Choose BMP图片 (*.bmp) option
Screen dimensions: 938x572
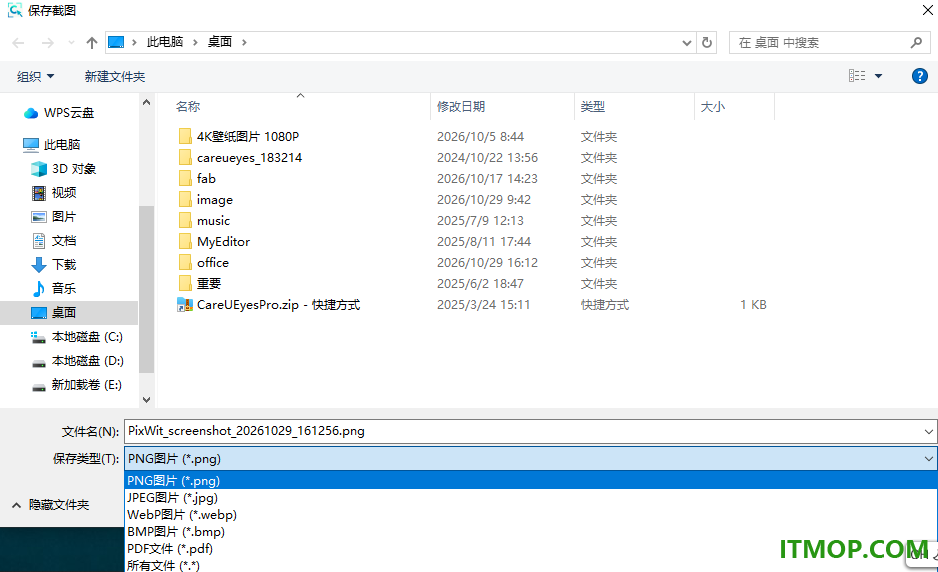point(531,531)
